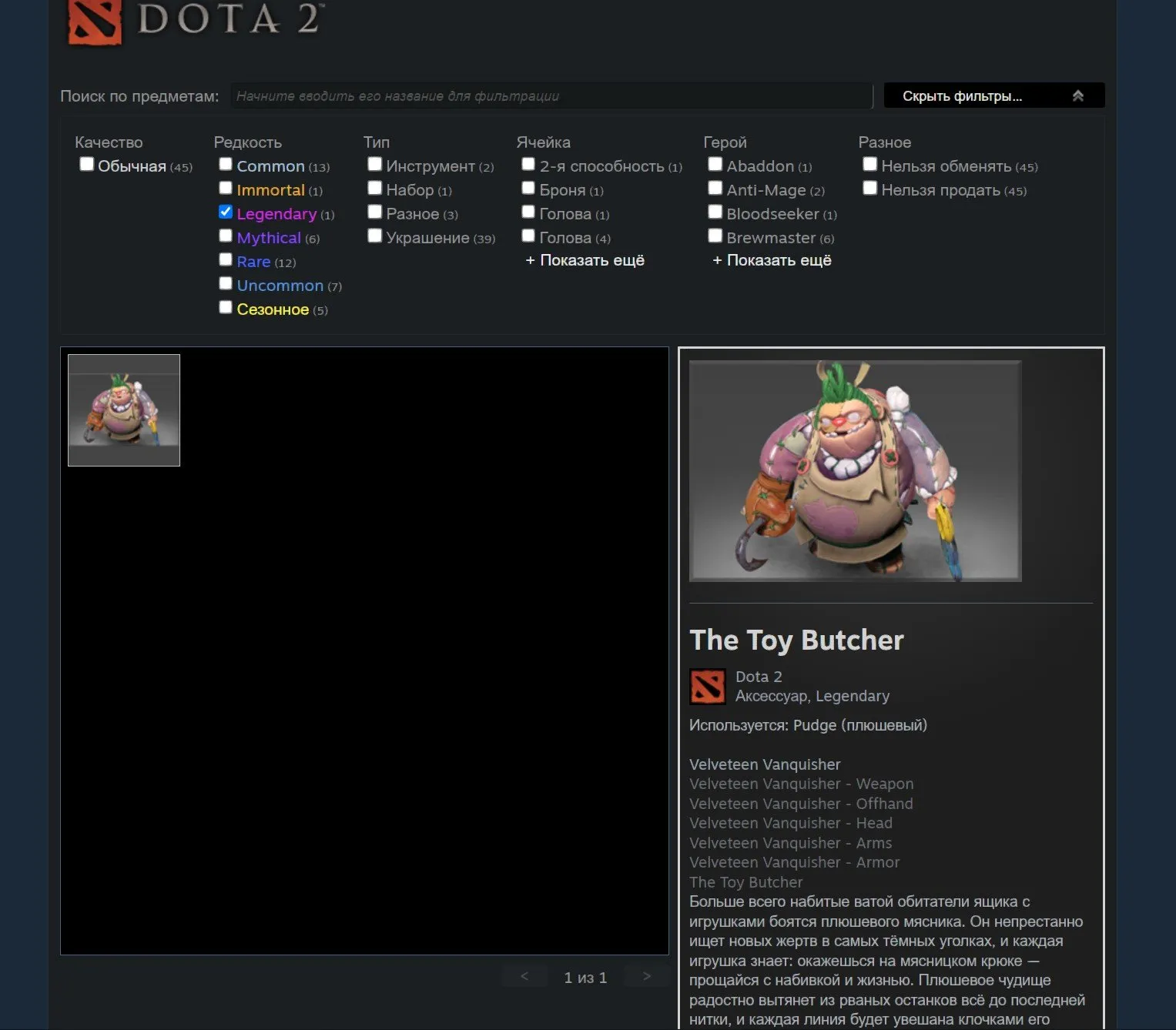
Task: Expand more slots via Показать ещё under Ячейка
Action: click(585, 260)
